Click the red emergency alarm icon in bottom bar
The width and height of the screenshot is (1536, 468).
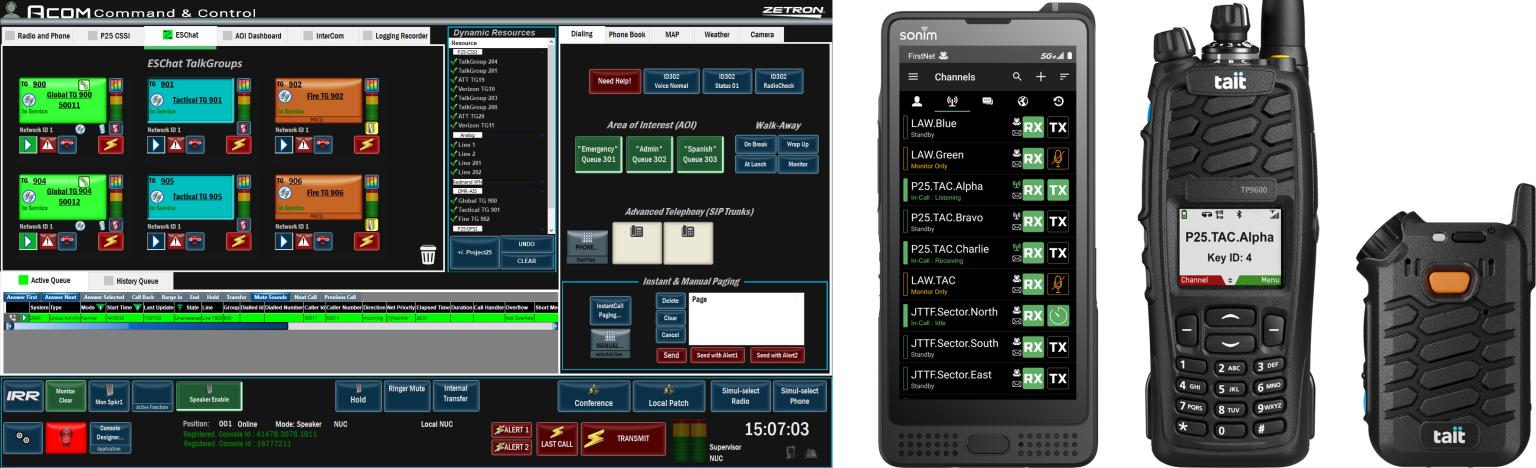pos(67,438)
